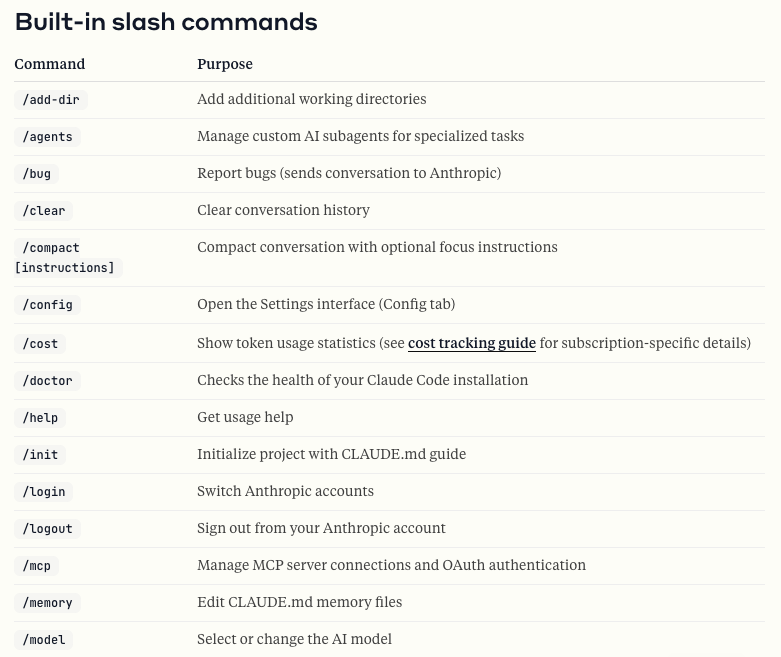The image size is (781, 657).
Task: Click the /mcp command chip
Action: (x=36, y=566)
